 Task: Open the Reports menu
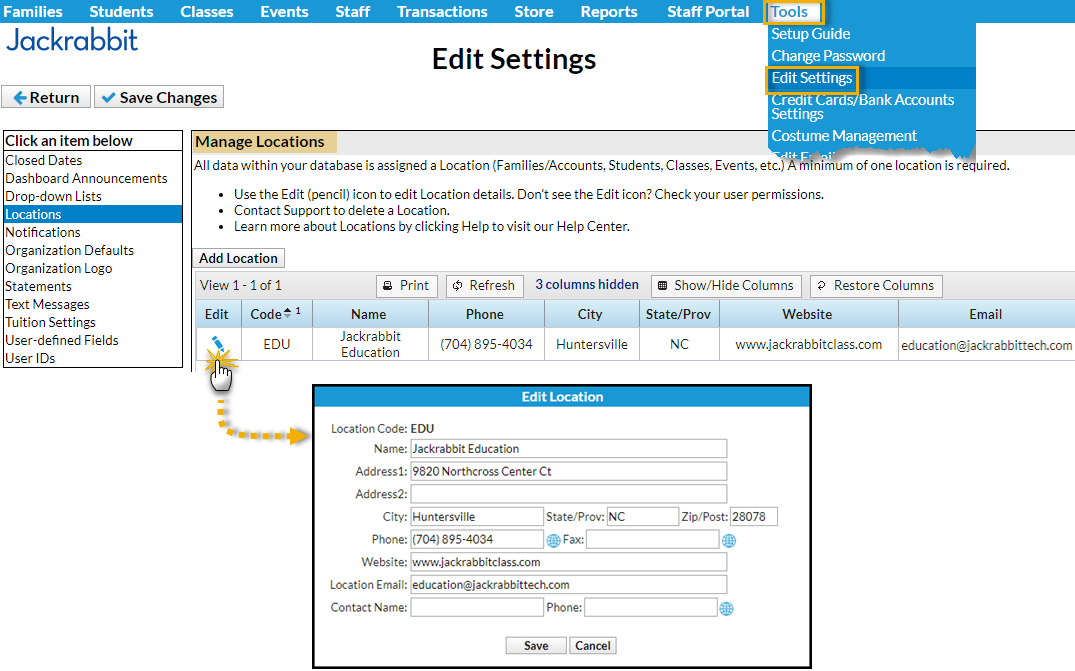pos(609,12)
